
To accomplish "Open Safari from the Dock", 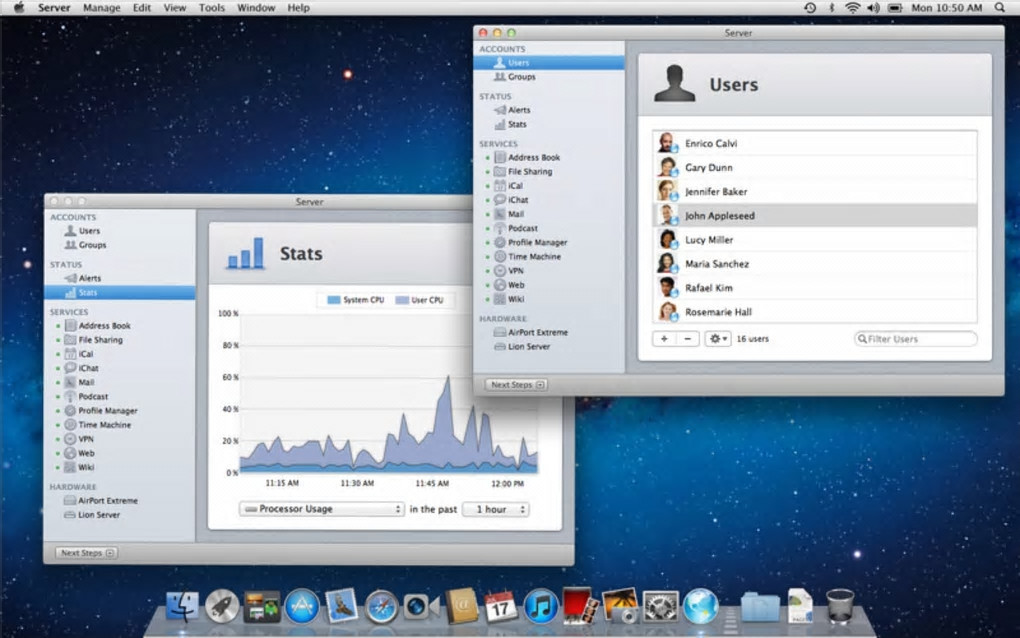I will pyautogui.click(x=381, y=607).
